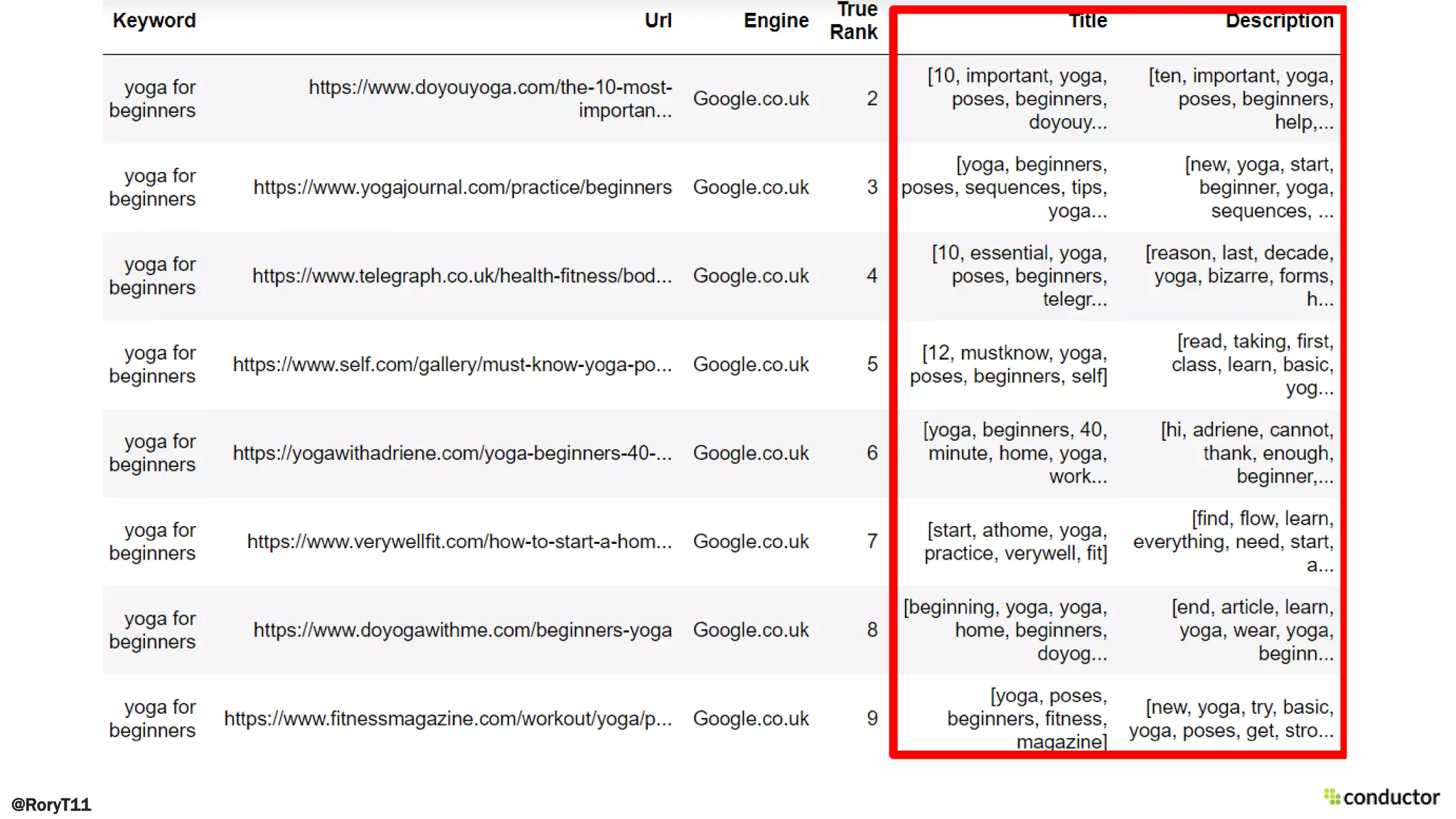1456x819 pixels.
Task: Click the Conductor logo icon
Action: tap(1332, 797)
